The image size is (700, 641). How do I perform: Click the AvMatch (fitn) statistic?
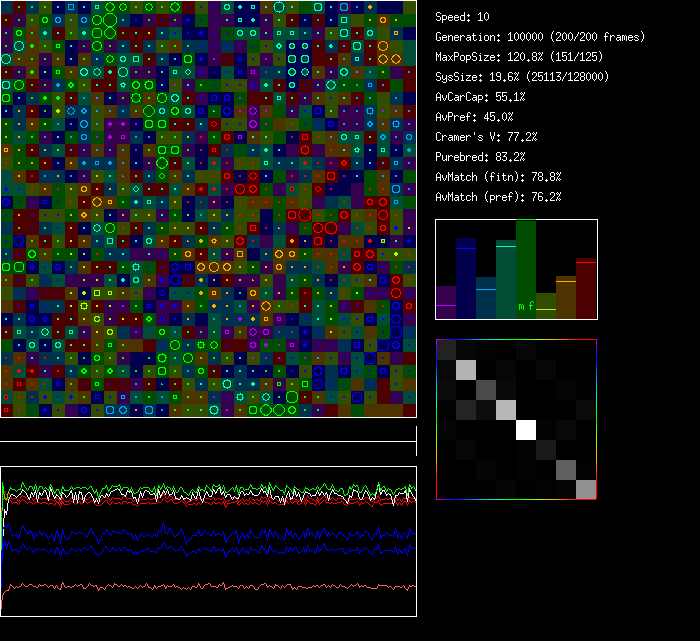tap(498, 177)
